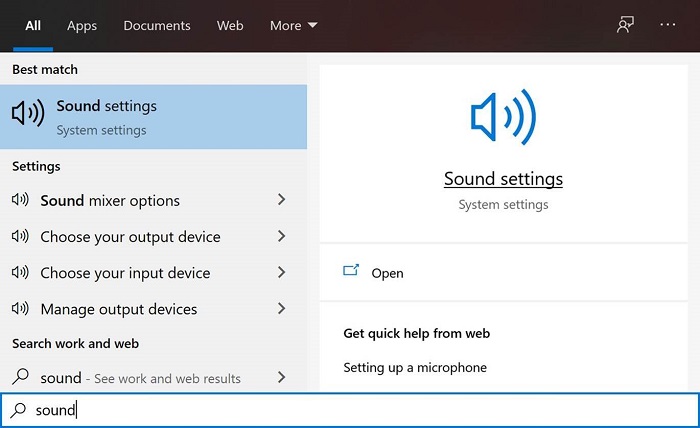Expand arrow for Manage output devices

[281, 309]
